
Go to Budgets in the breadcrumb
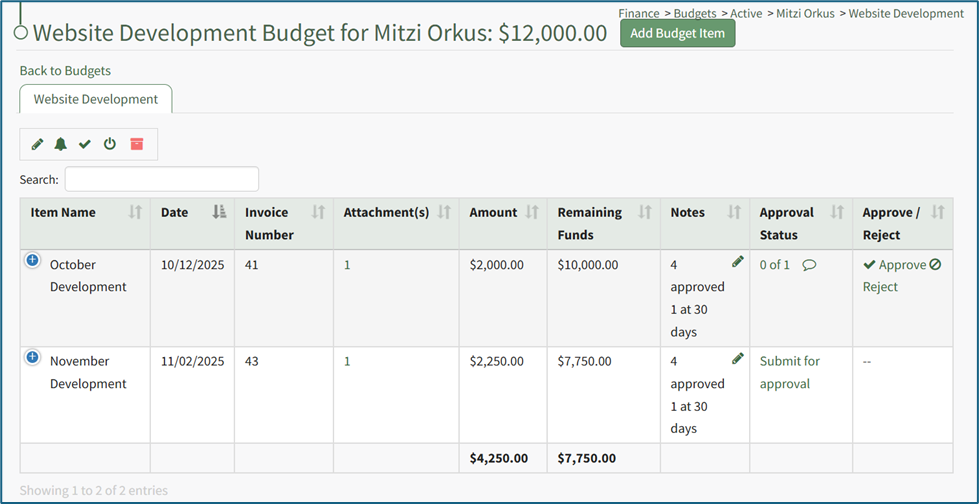(x=694, y=14)
